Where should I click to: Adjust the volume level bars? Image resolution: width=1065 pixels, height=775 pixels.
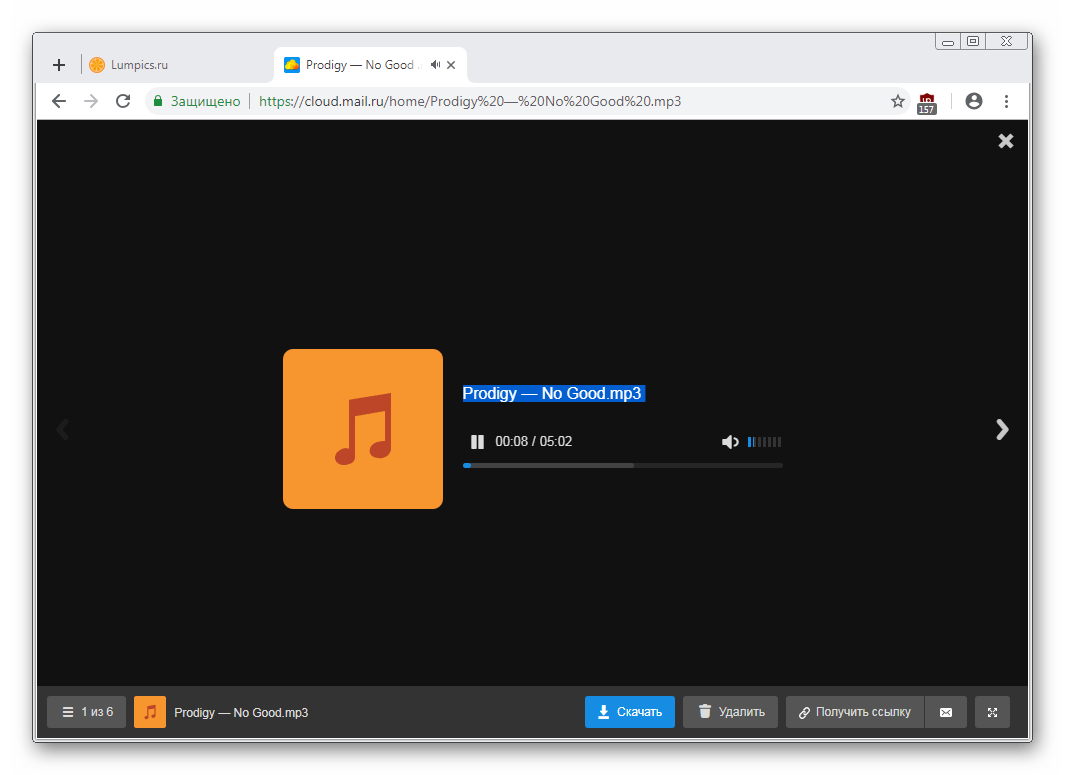pyautogui.click(x=765, y=442)
